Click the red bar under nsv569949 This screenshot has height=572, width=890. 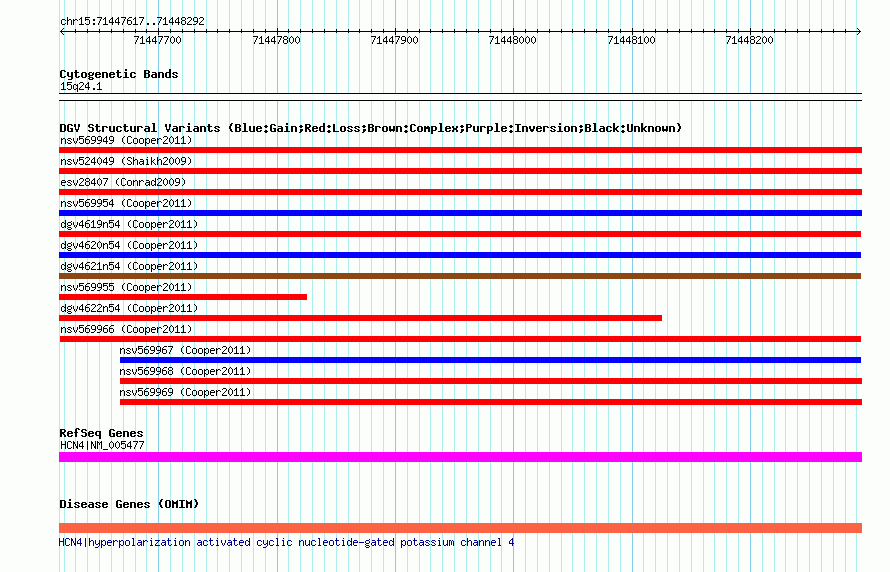[460, 150]
